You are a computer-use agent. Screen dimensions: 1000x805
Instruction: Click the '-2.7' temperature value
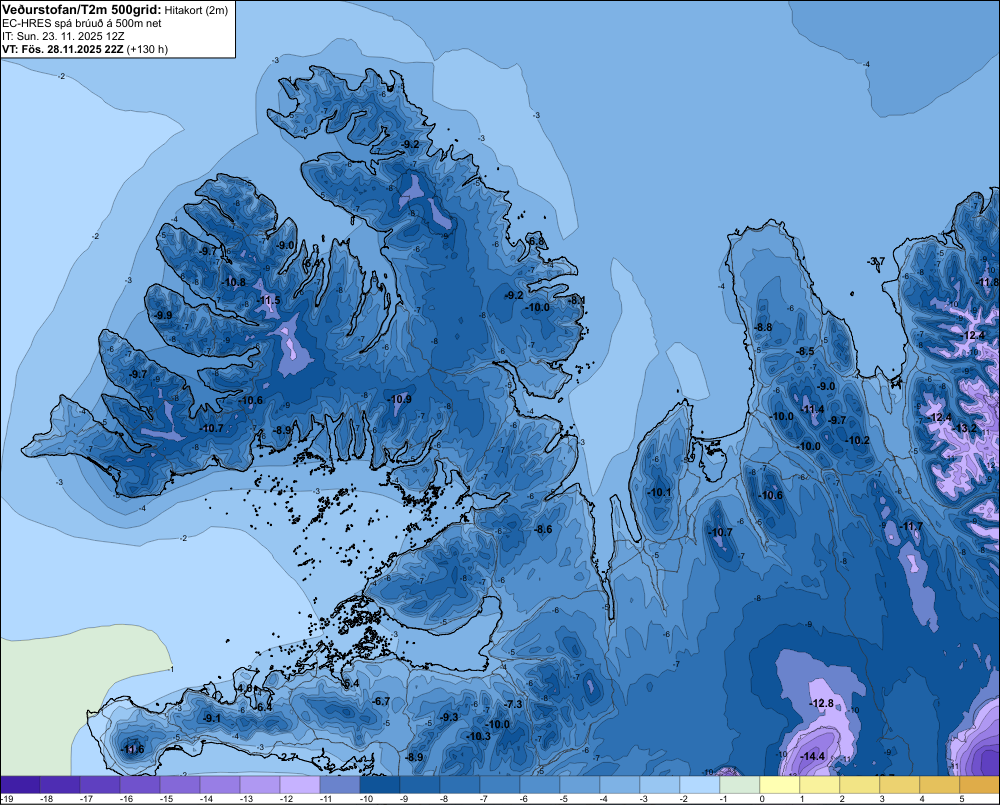(x=288, y=757)
